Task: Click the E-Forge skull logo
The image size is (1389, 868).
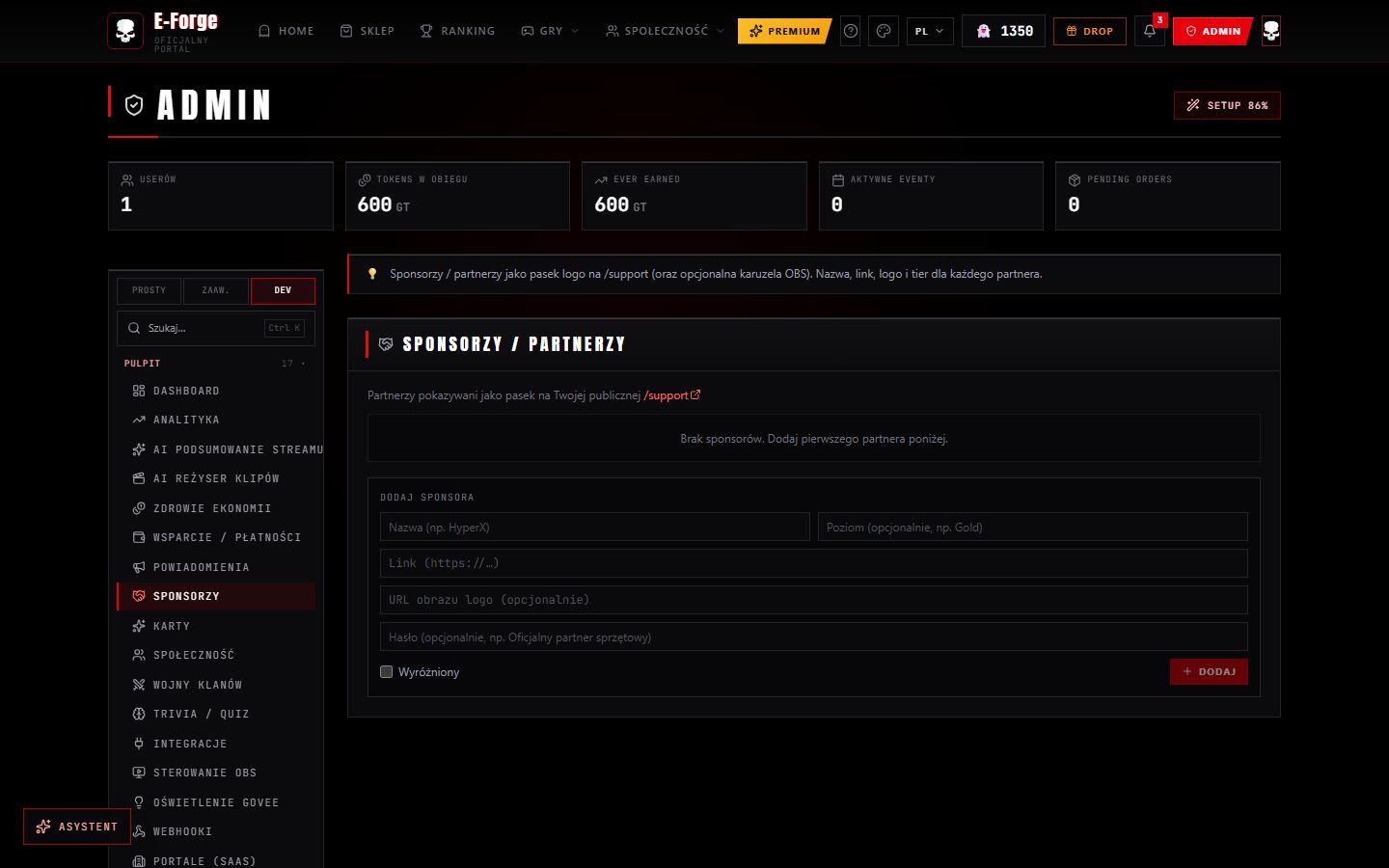Action: click(125, 31)
